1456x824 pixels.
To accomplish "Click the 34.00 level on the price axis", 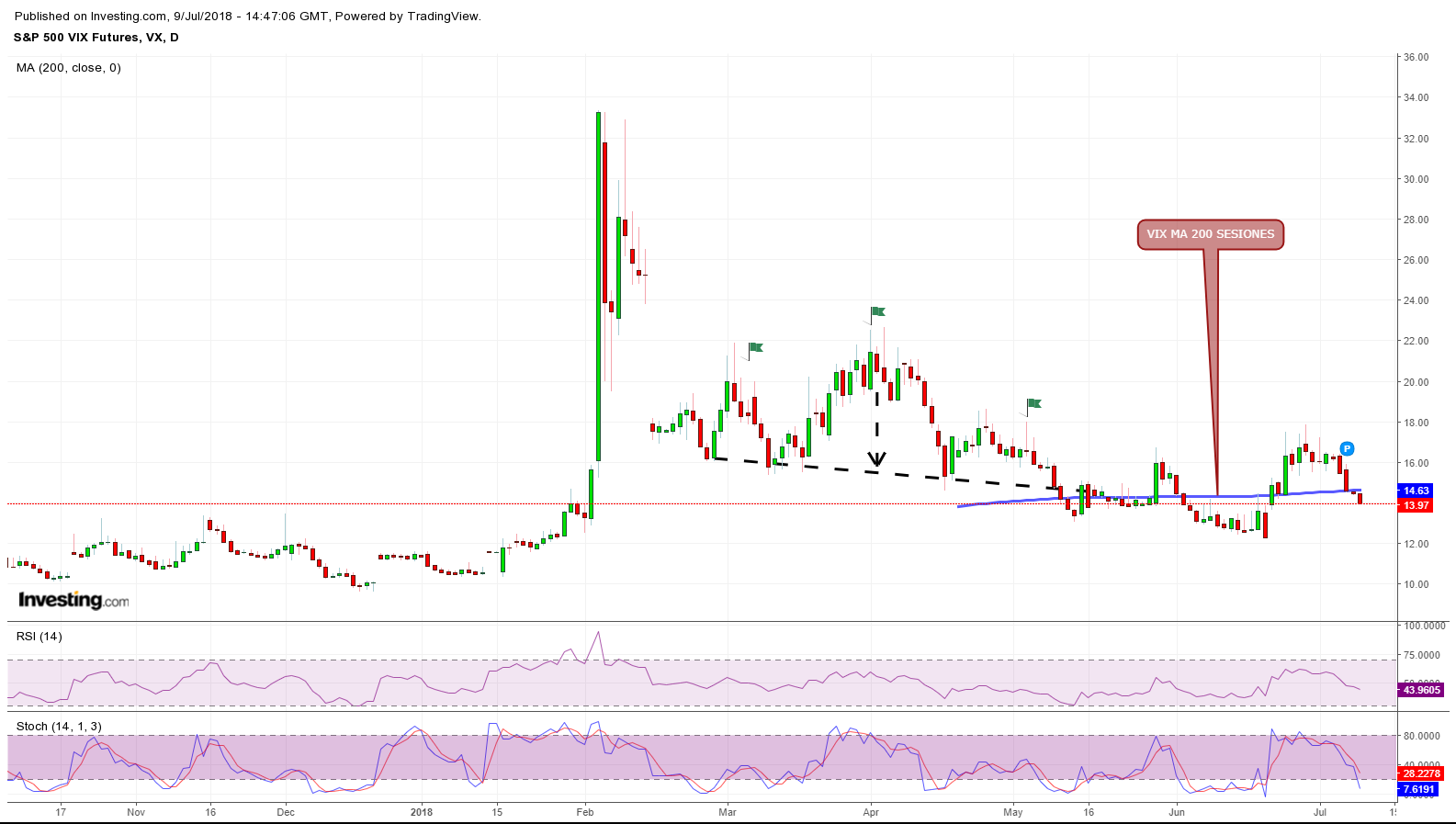I will click(x=1416, y=97).
